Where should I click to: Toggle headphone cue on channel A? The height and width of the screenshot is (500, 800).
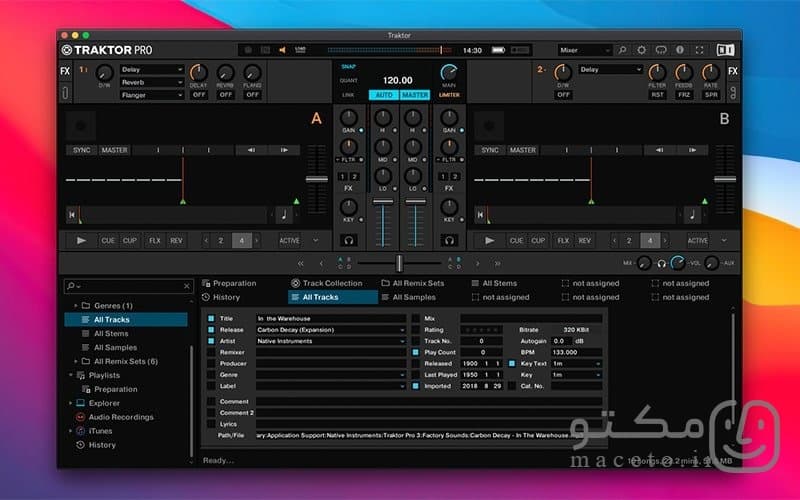coord(349,240)
